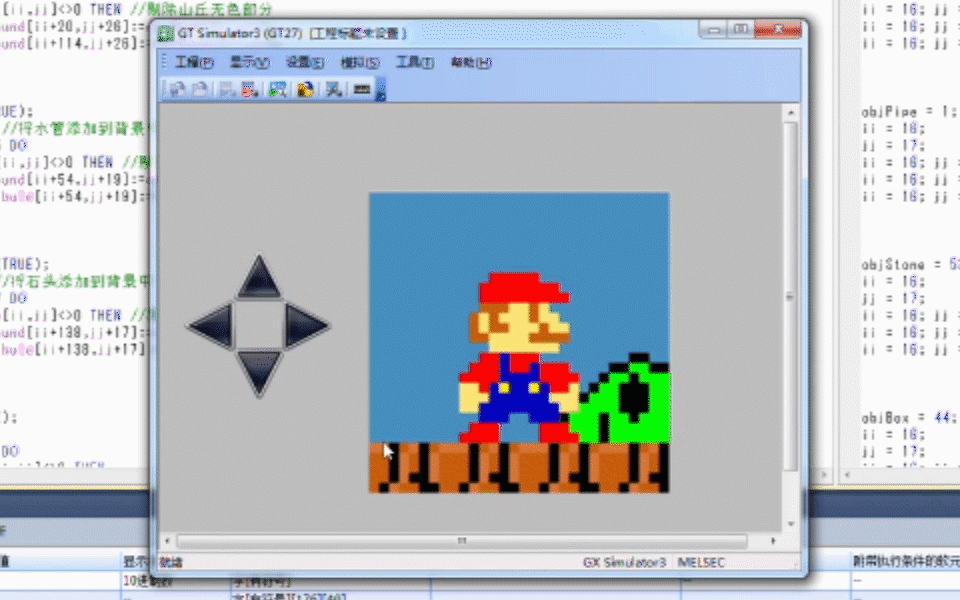Close the GT Simulator3 window
Viewport: 960px width, 600px height.
[x=778, y=29]
